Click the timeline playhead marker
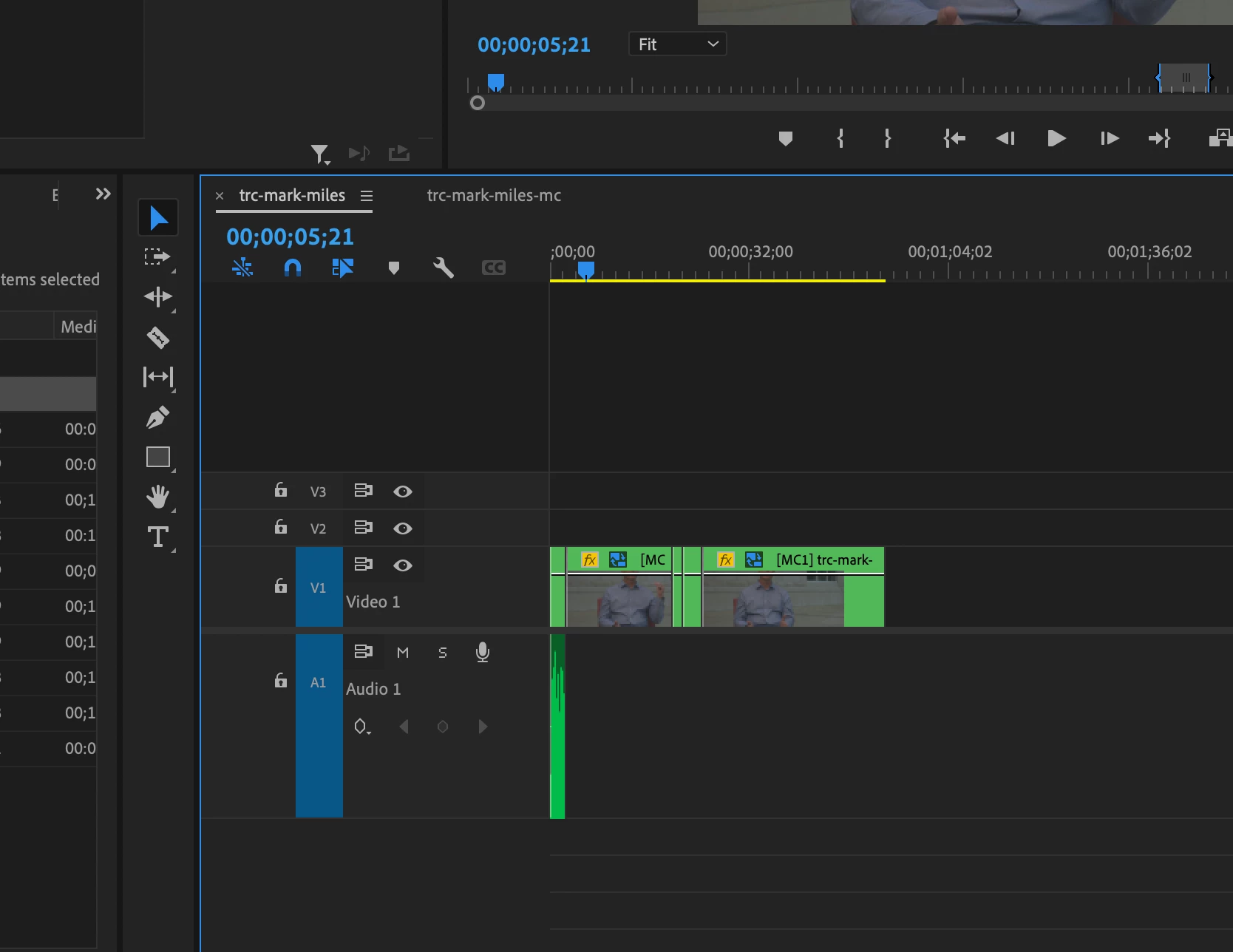This screenshot has width=1233, height=952. pos(586,270)
